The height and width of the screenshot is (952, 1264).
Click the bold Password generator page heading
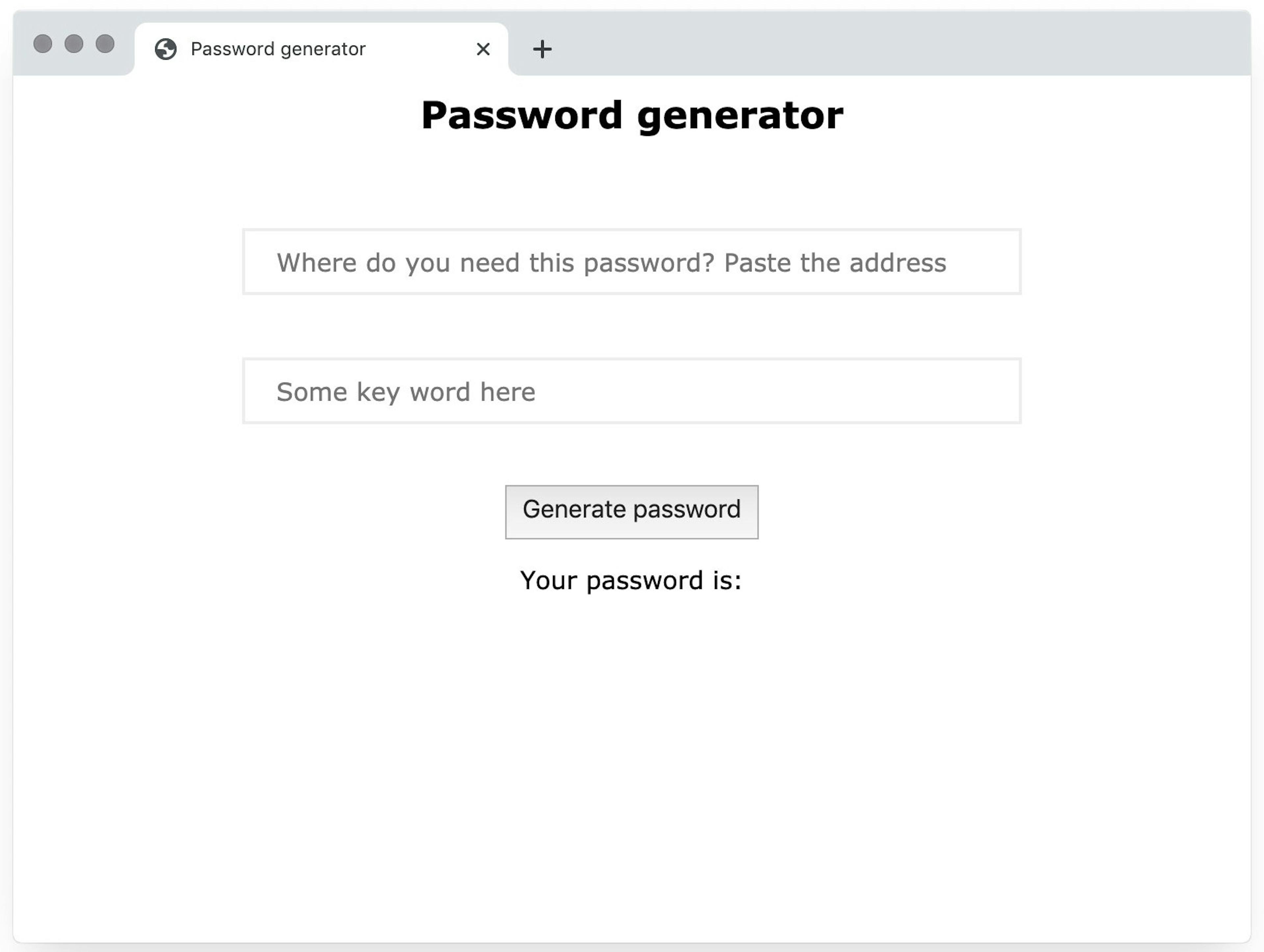(632, 116)
